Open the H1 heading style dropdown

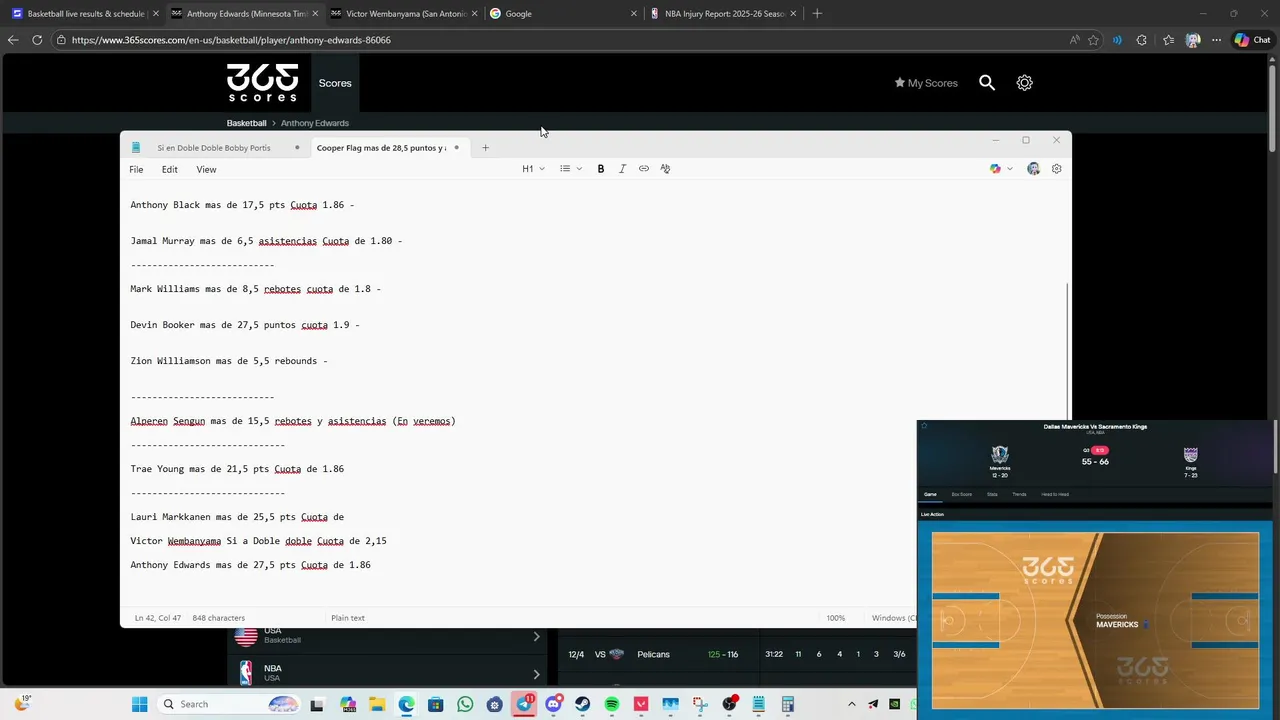[533, 169]
